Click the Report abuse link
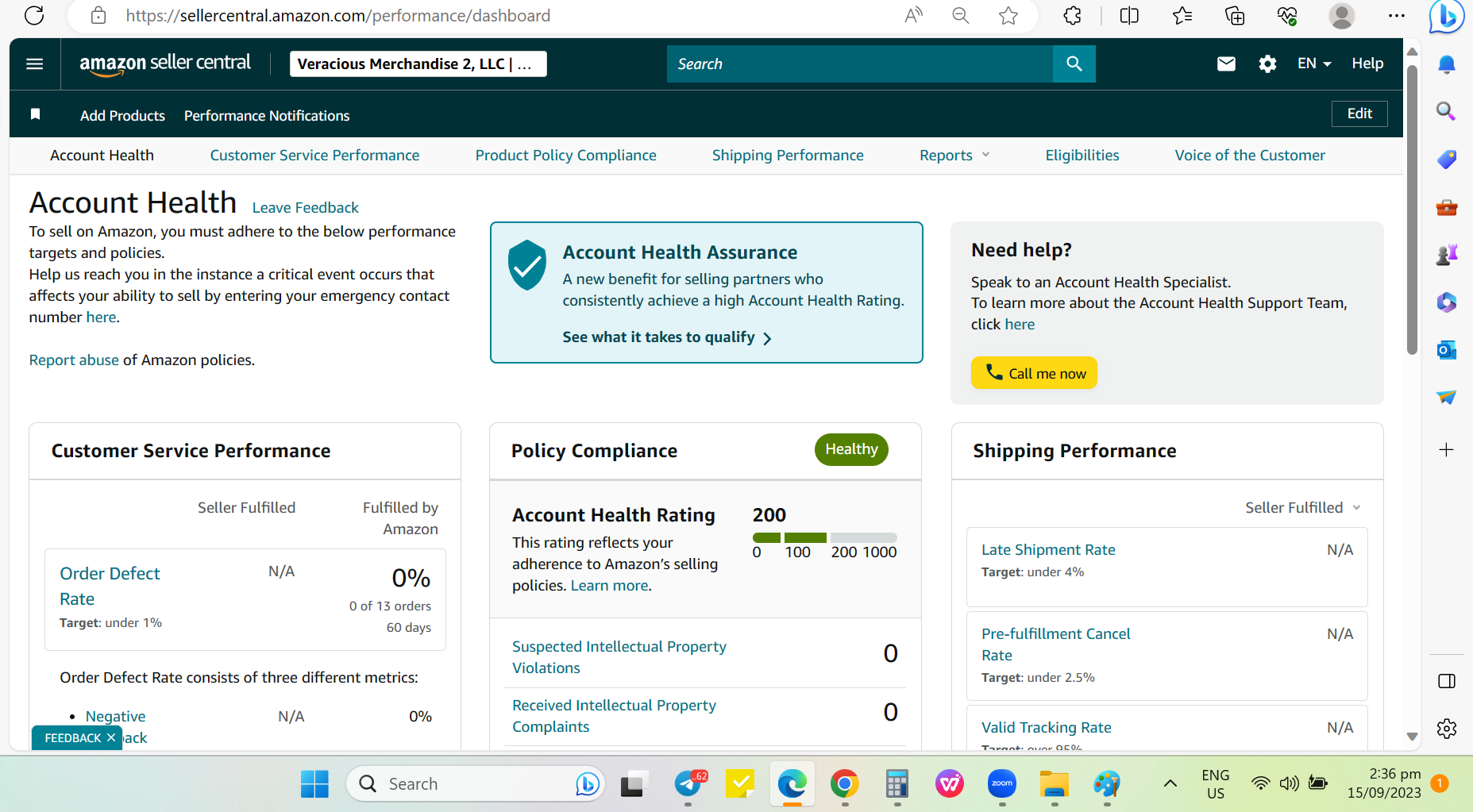The height and width of the screenshot is (812, 1473). (x=74, y=360)
